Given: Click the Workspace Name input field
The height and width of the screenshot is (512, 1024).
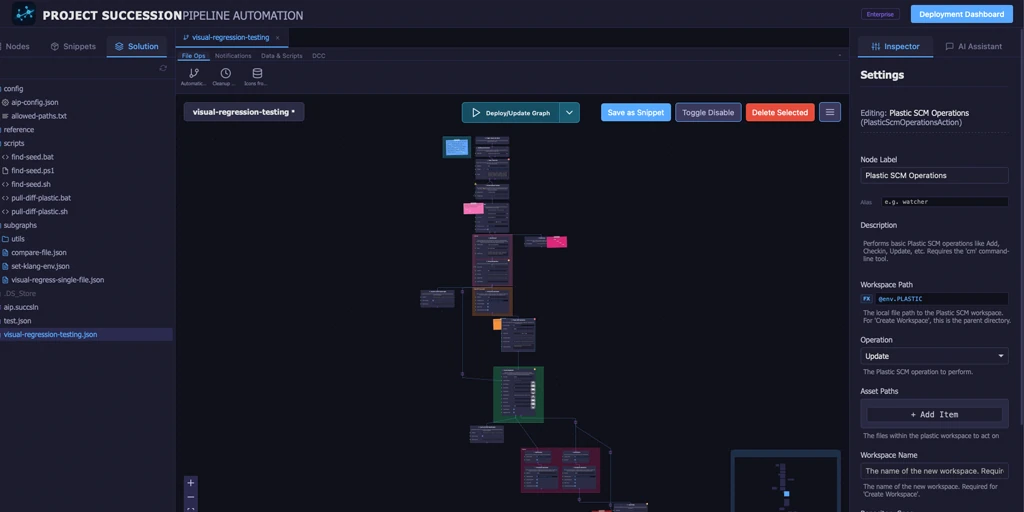Looking at the screenshot, I should pos(934,471).
